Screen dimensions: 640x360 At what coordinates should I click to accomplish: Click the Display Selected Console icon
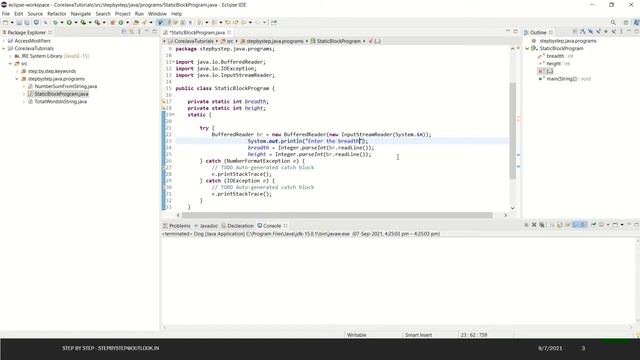click(602, 225)
